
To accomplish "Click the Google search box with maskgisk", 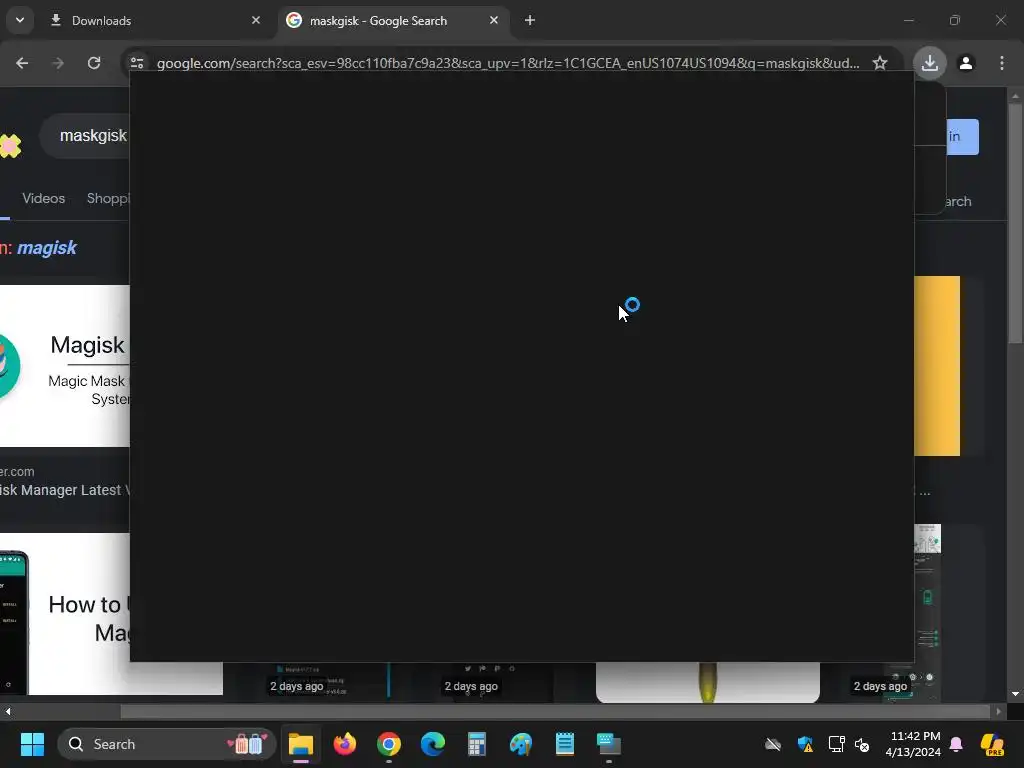I will coord(85,136).
